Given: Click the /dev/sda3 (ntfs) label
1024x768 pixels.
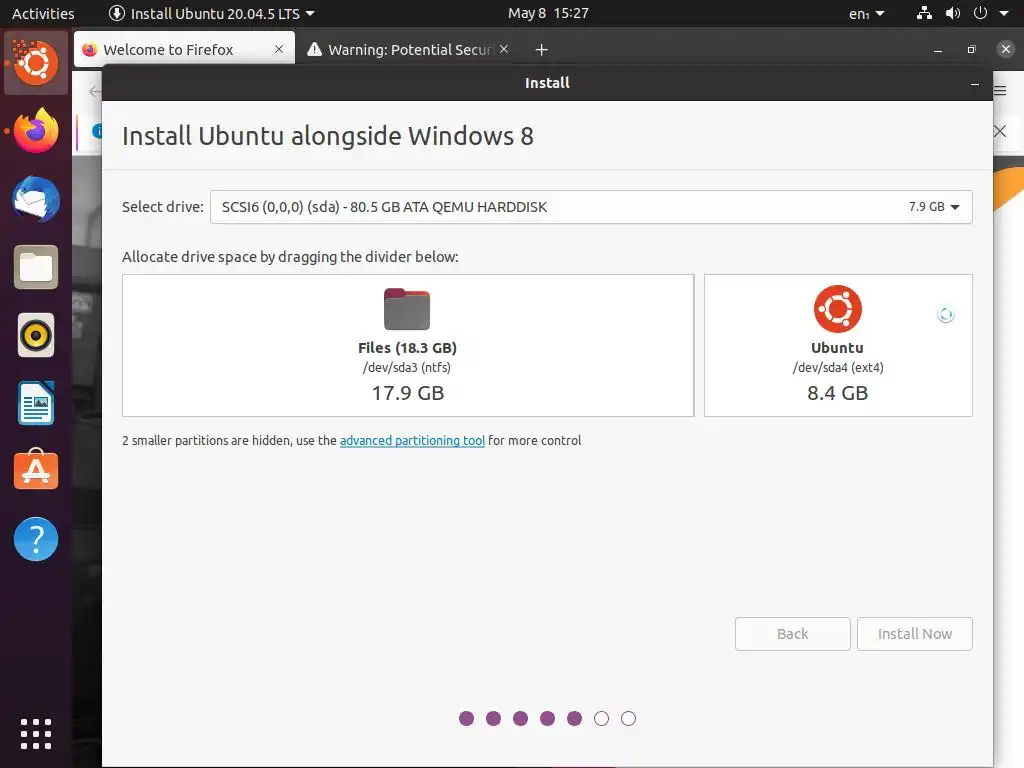Looking at the screenshot, I should tap(407, 368).
